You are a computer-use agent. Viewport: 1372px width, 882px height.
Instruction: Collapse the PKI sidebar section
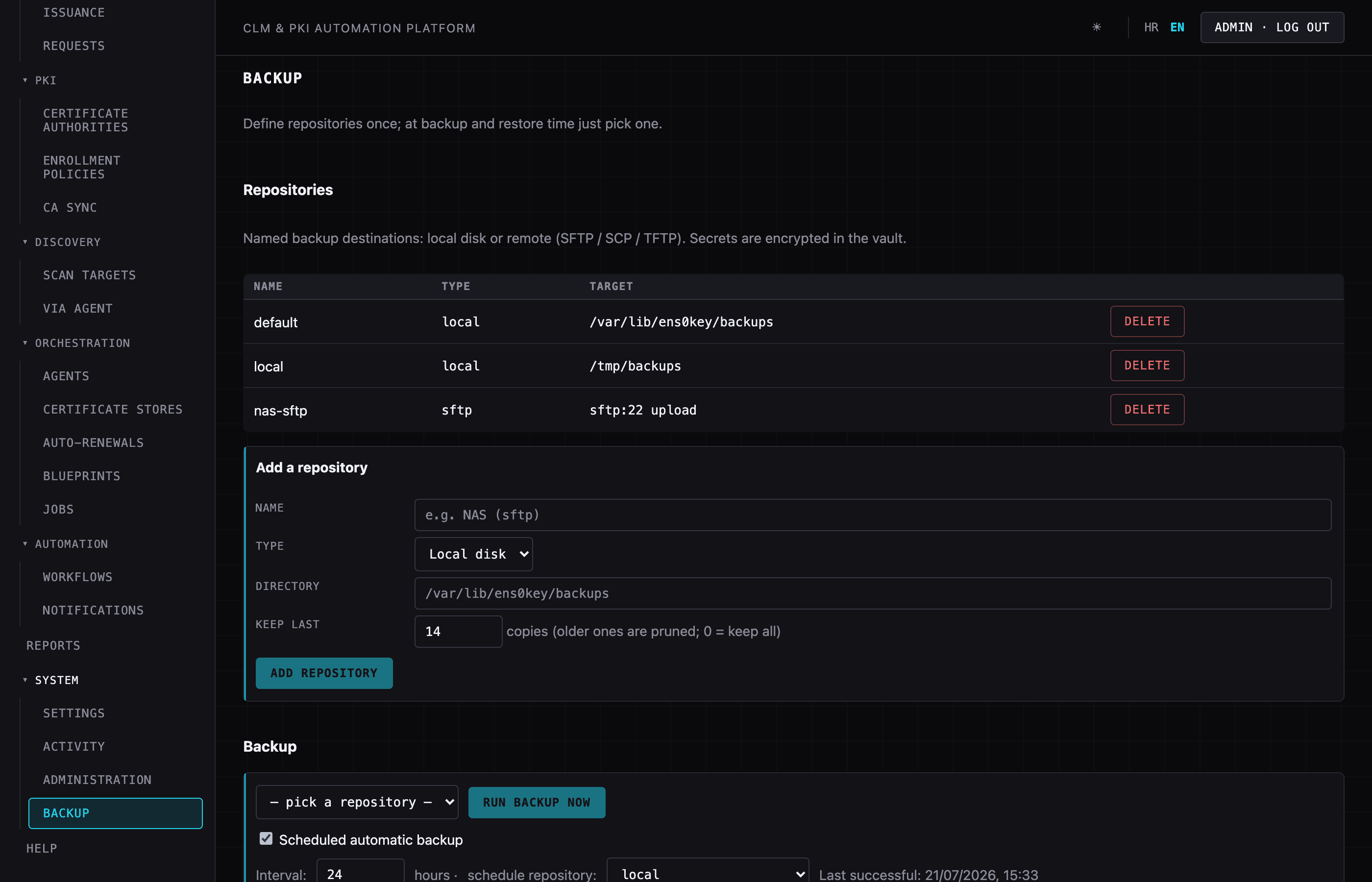coord(40,80)
